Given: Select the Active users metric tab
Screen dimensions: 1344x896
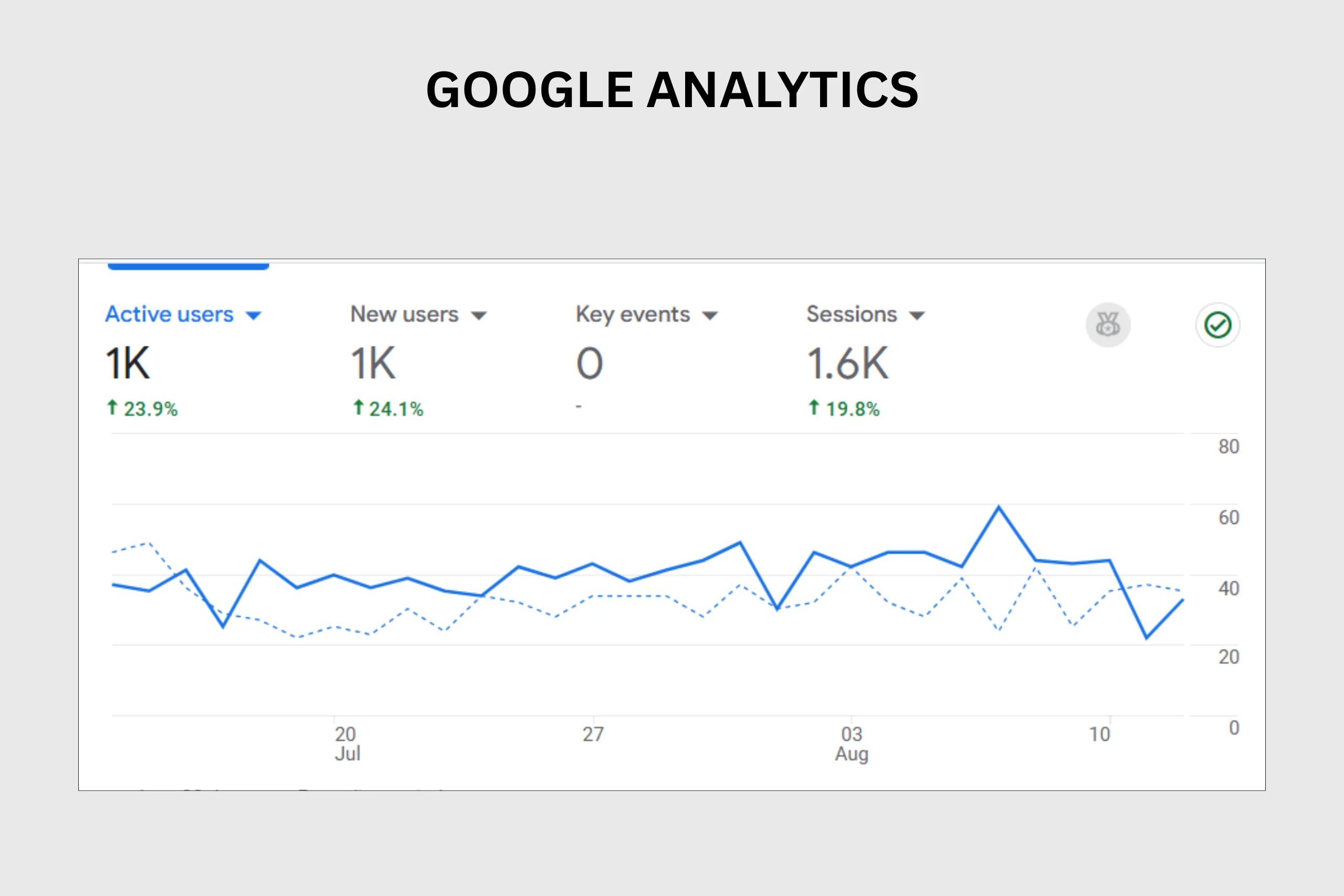Looking at the screenshot, I should click(169, 314).
